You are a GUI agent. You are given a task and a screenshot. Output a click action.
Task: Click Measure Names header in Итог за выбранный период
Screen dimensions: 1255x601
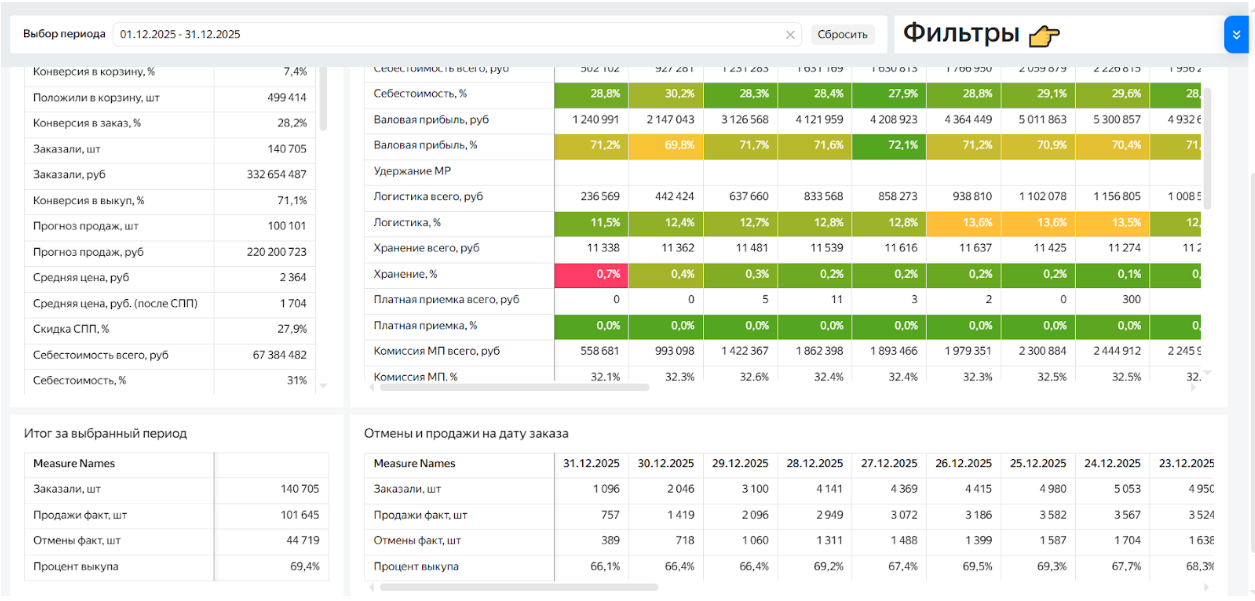74,464
